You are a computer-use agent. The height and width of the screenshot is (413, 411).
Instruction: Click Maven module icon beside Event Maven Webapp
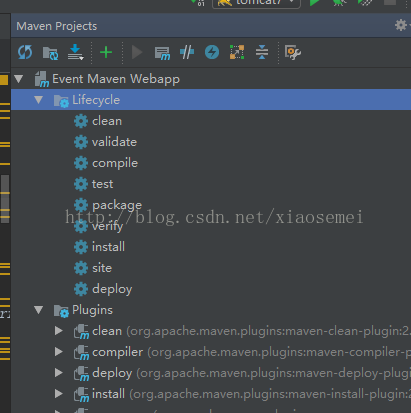tap(42, 79)
